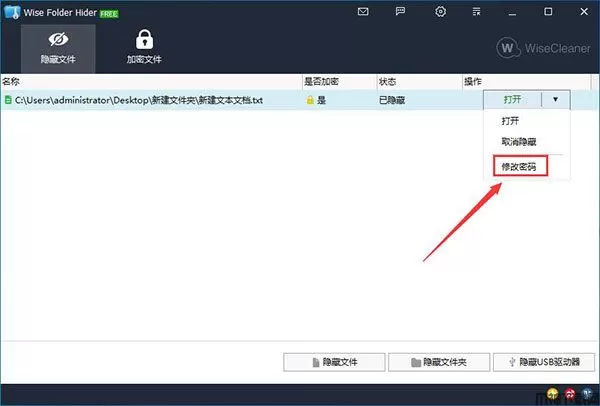Click the 隐藏USB驱动器 button
This screenshot has height=406, width=600.
tap(544, 362)
